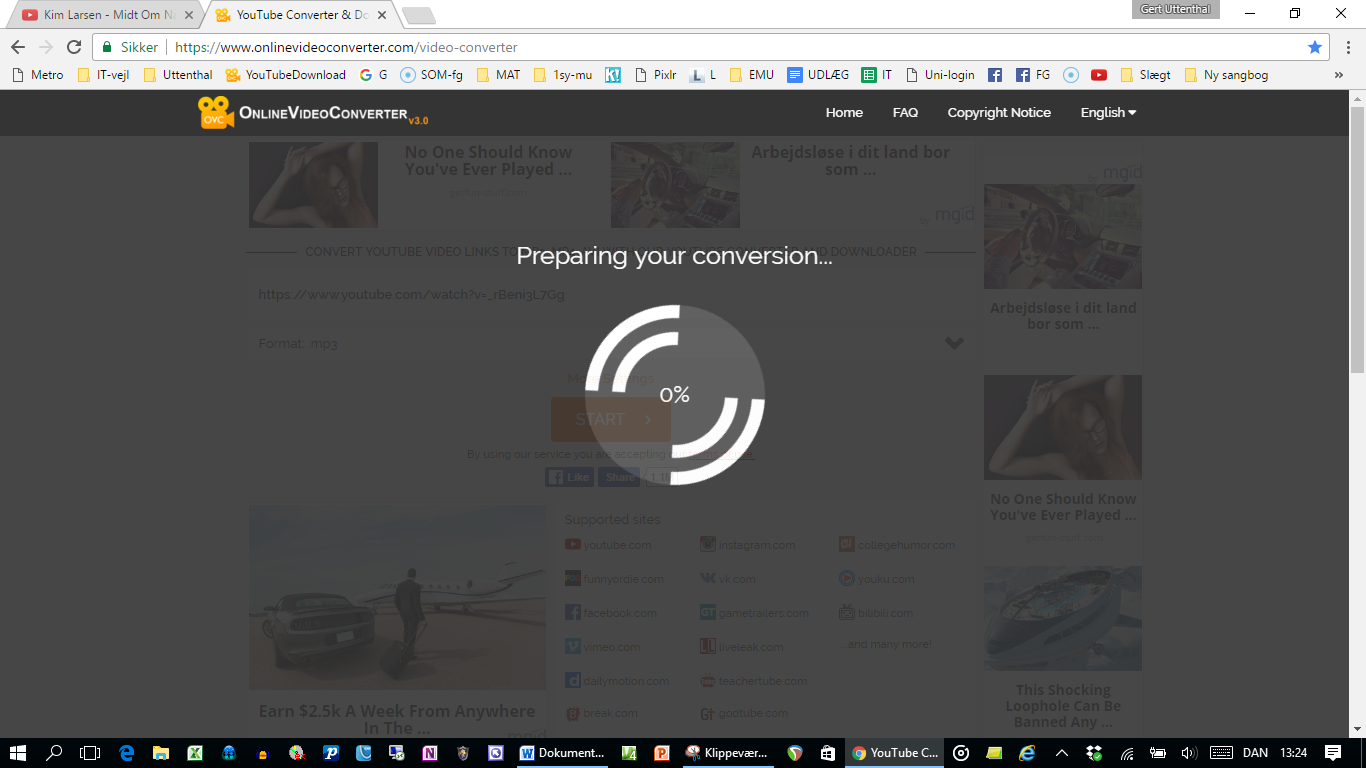Open the green IT sheets bookmark
This screenshot has height=768, width=1366.
pos(877,75)
